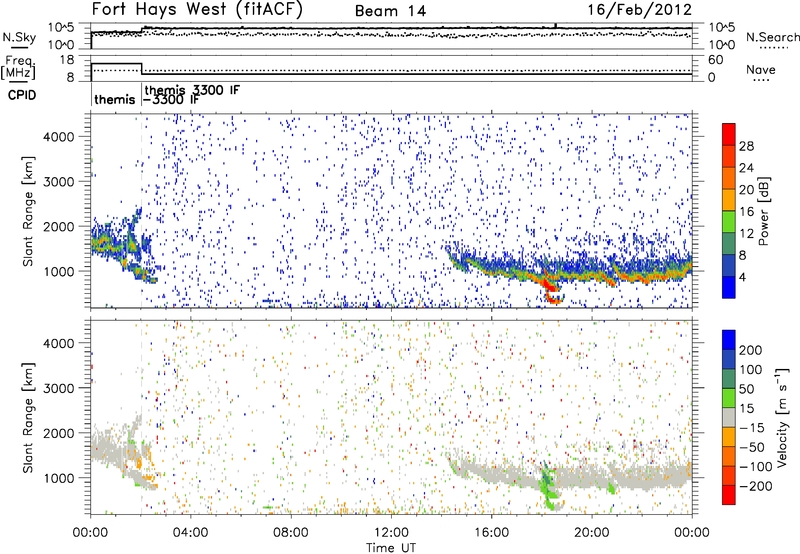Select the '12:00' time tick label
This screenshot has height=554, width=800.
point(391,533)
